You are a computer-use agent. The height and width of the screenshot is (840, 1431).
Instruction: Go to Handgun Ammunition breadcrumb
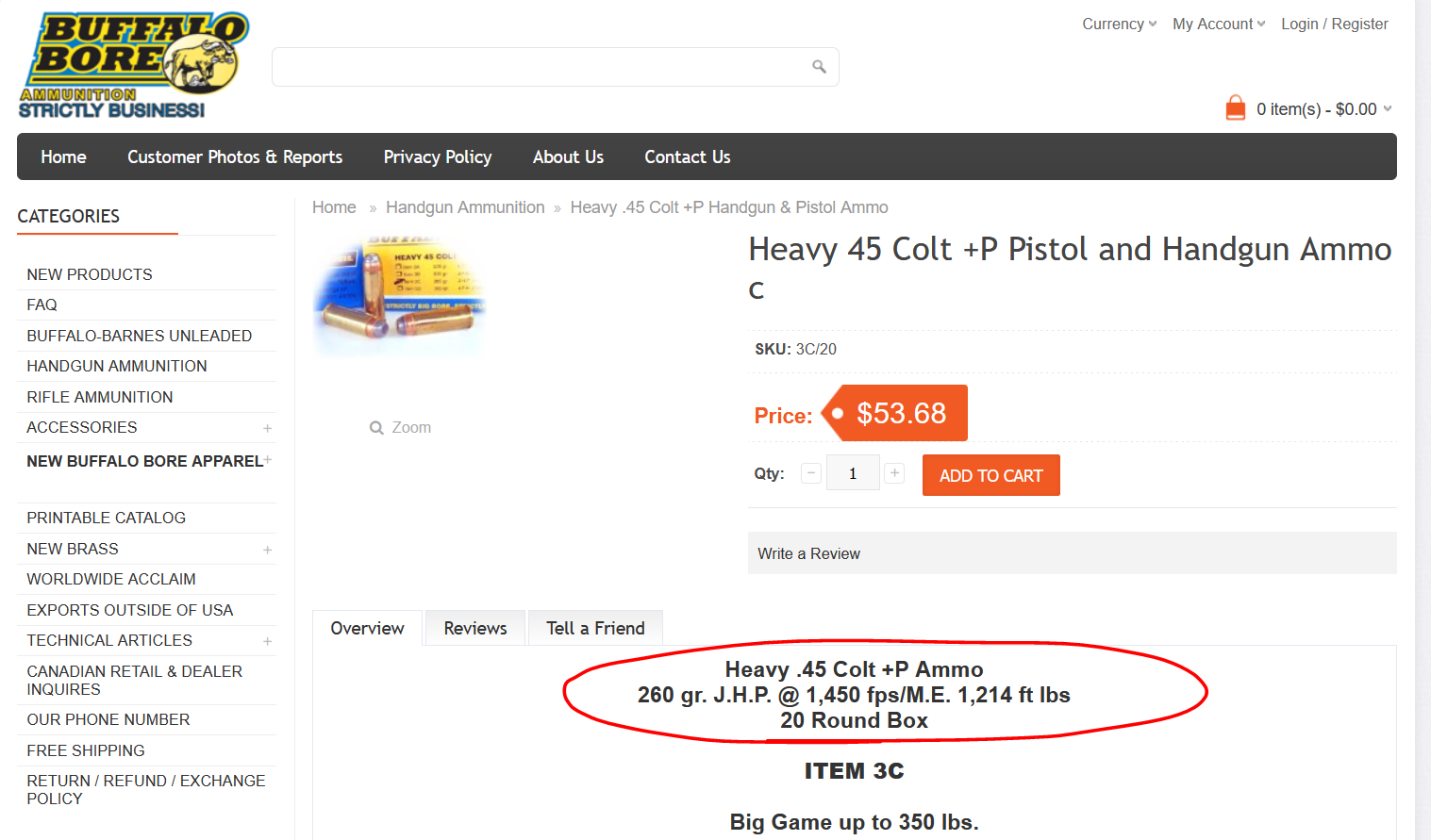click(x=465, y=207)
